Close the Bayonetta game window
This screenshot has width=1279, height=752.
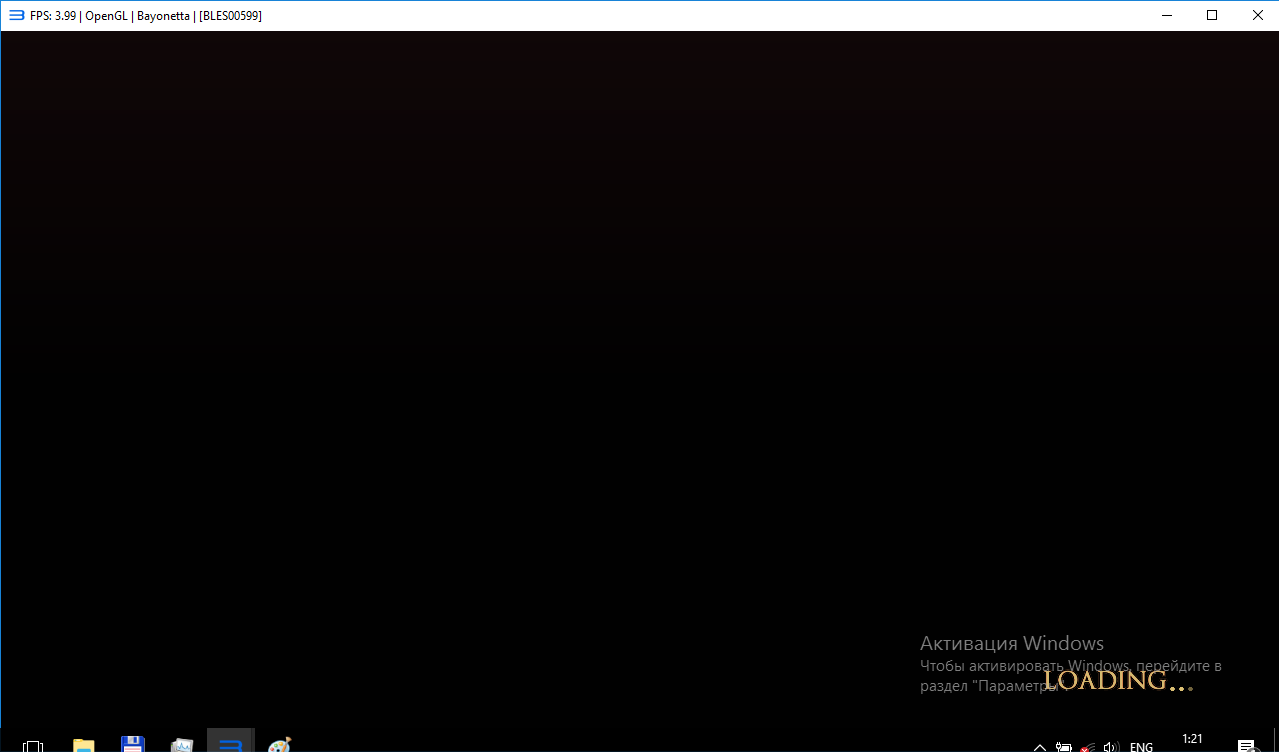pyautogui.click(x=1257, y=15)
